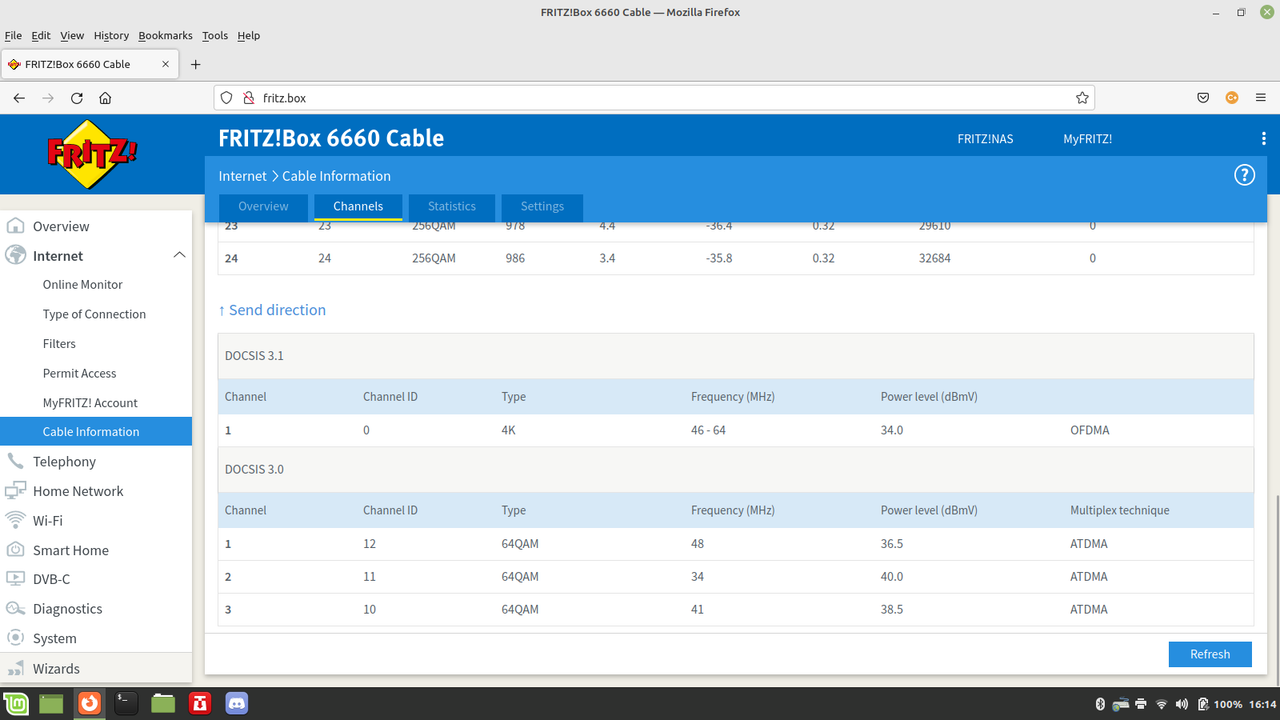
Task: Click the DOCSIS 3.0 section label
Action: 254,469
